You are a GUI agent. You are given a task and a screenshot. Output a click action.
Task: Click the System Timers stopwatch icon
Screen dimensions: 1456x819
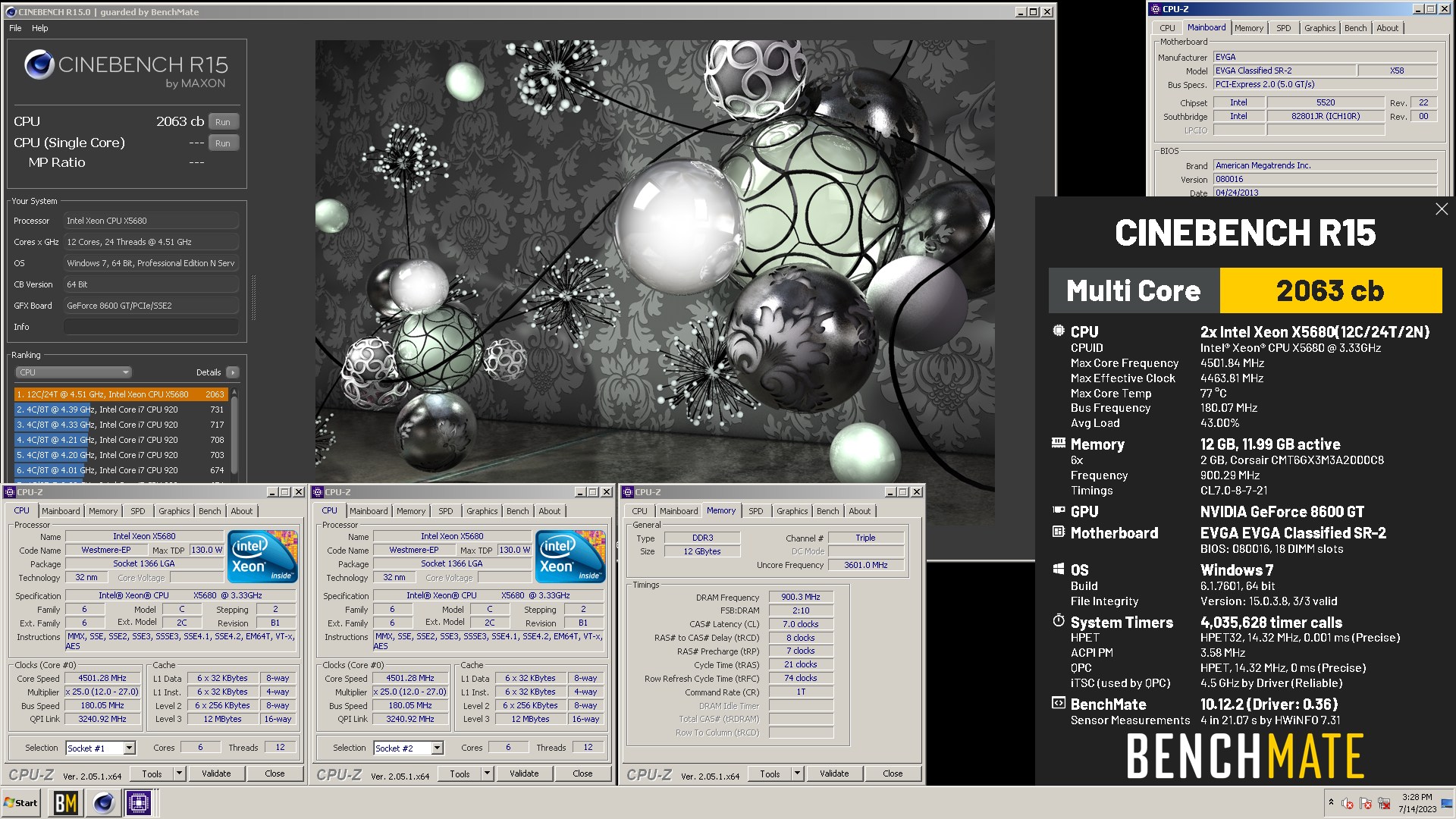click(x=1059, y=621)
